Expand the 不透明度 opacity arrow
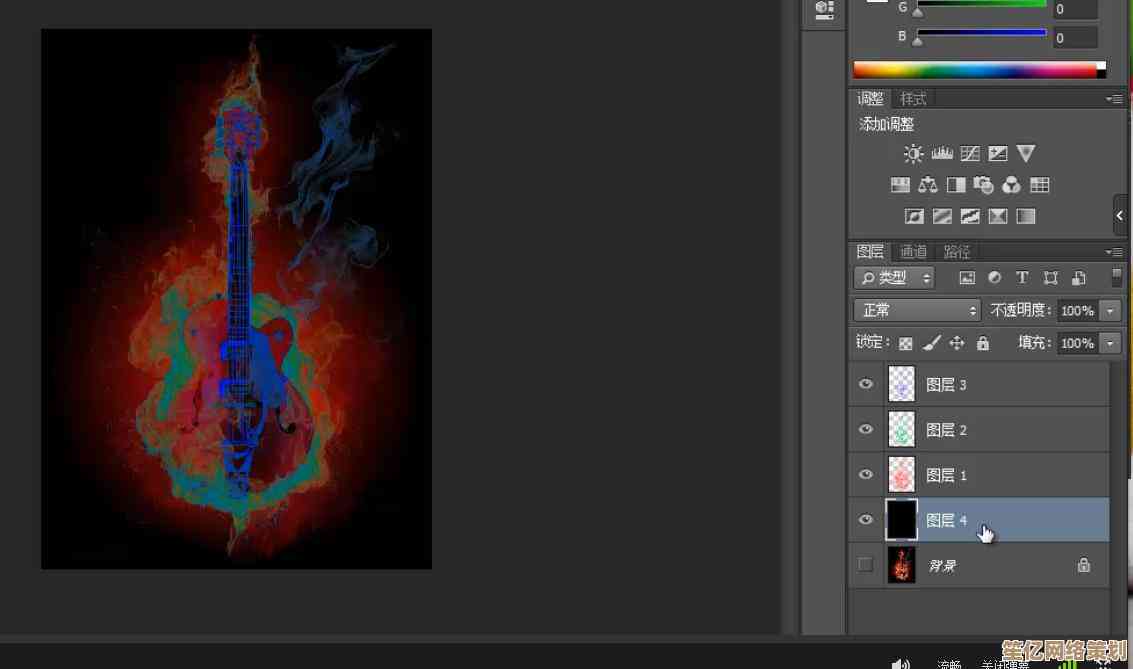Screen dimensions: 1133x669 click(x=1110, y=311)
